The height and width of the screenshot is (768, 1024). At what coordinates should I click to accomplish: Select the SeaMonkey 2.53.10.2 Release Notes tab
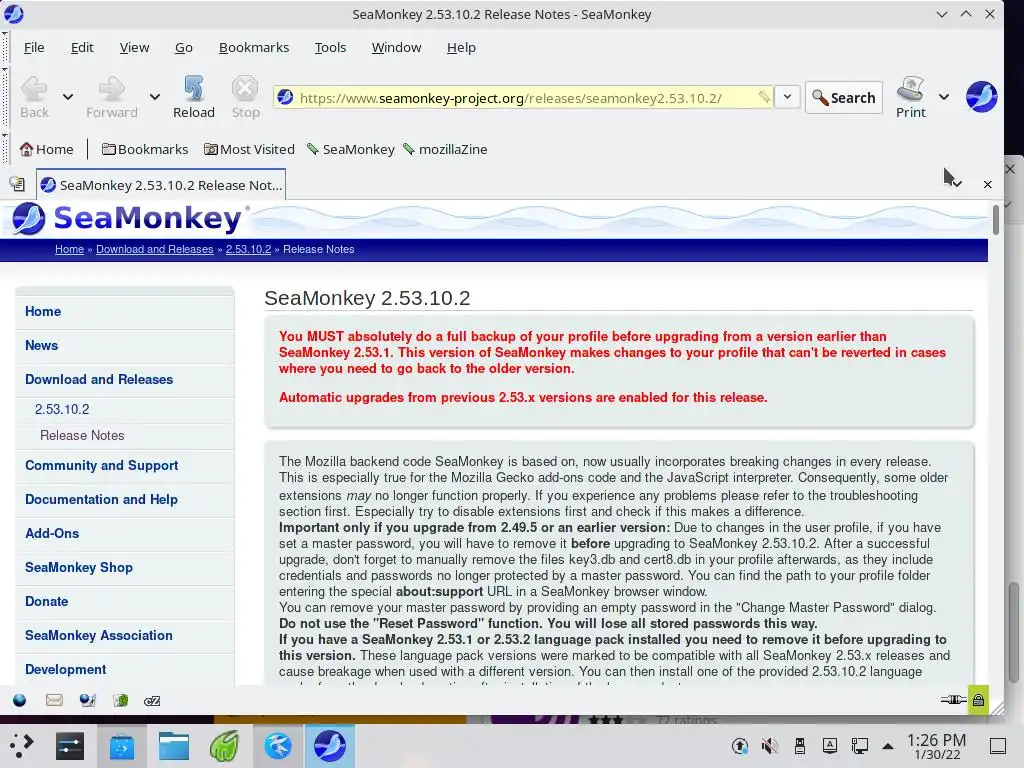coord(161,185)
